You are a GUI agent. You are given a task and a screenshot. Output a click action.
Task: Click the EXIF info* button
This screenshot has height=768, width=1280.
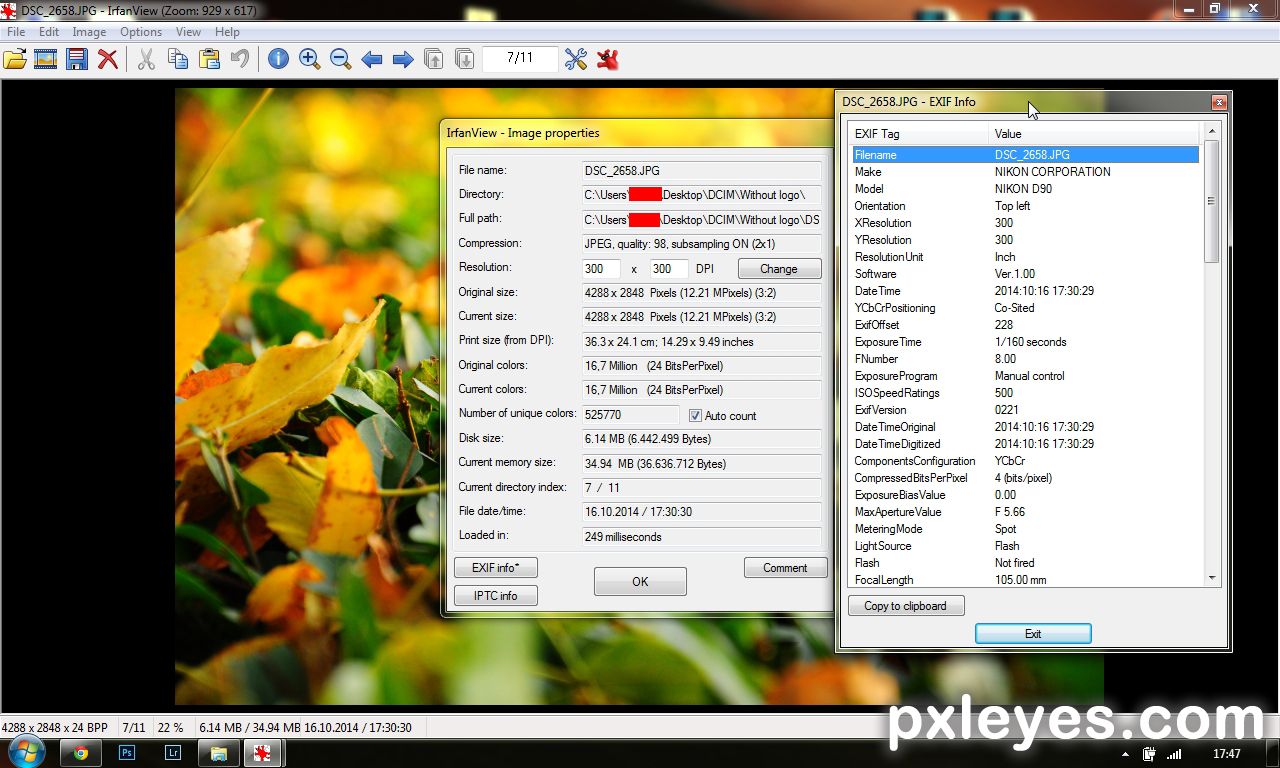[496, 568]
